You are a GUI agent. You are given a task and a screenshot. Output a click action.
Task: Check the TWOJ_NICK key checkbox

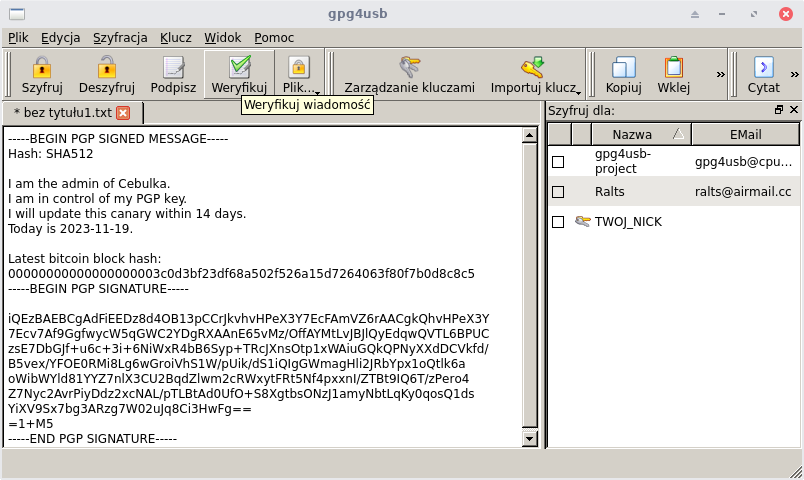558,222
